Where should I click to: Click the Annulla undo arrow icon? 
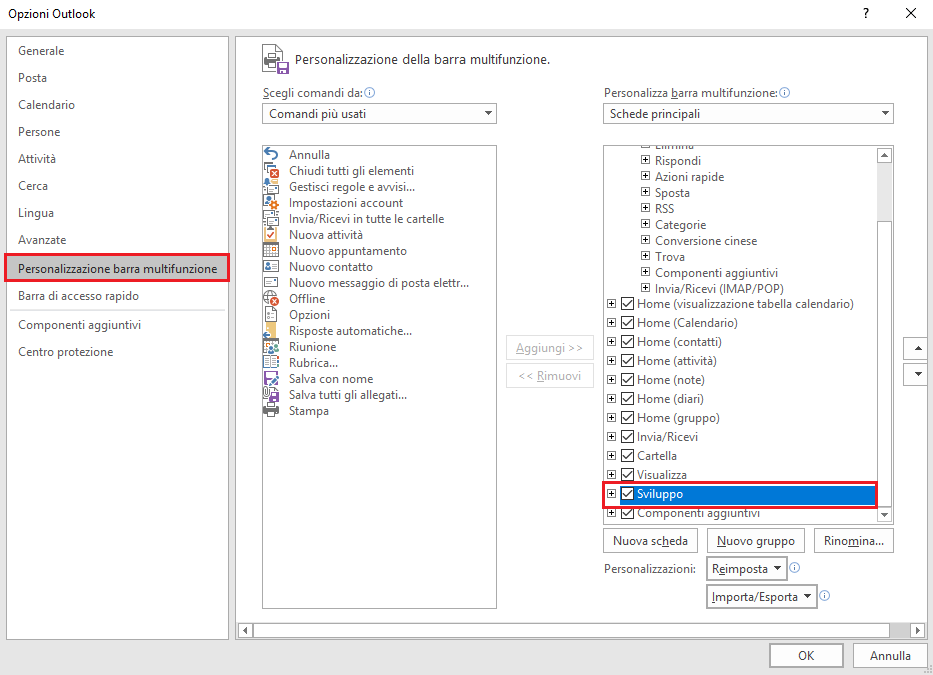coord(271,154)
